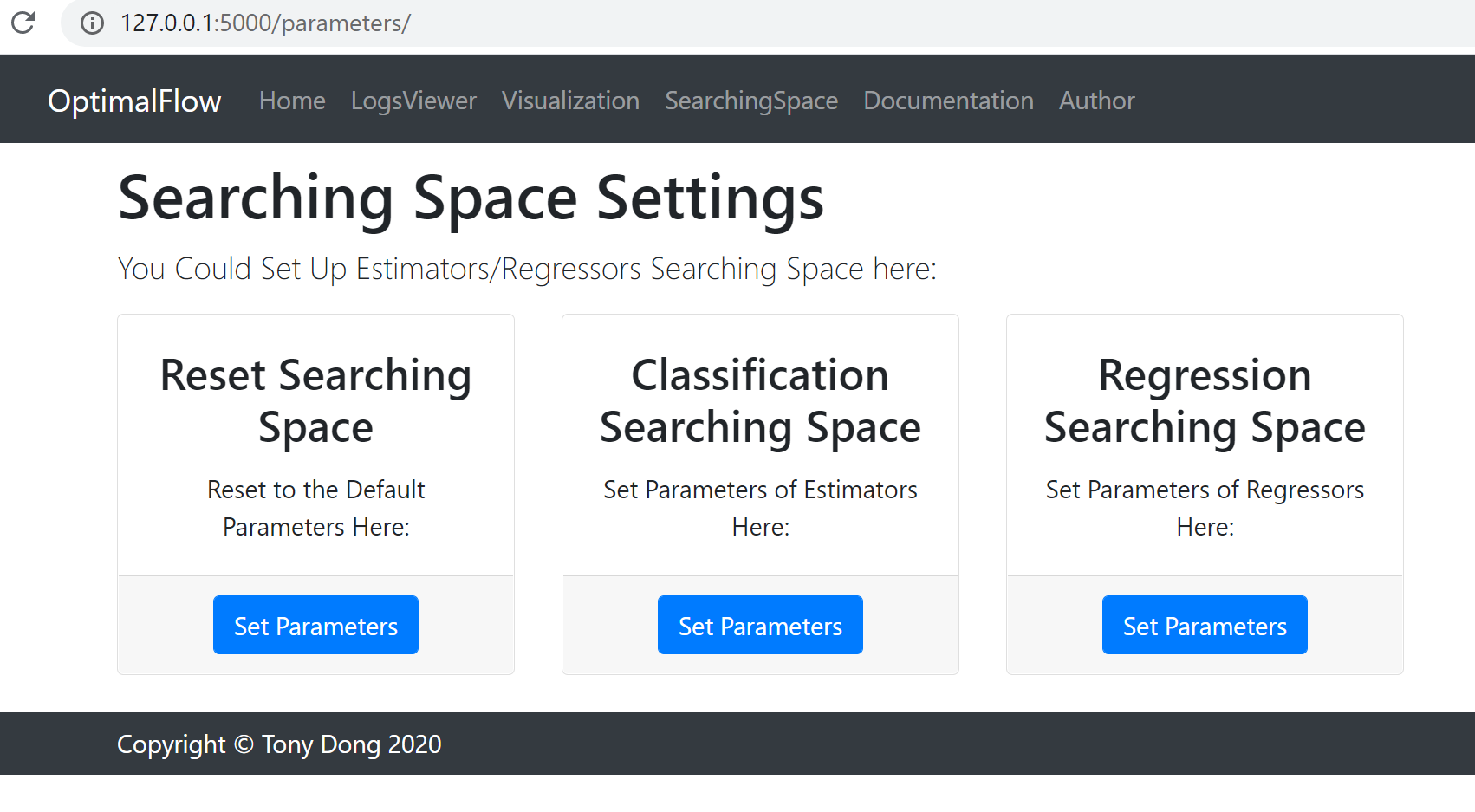Click 'Set Parameters of Regressors Here' text
The width and height of the screenshot is (1475, 812).
[1205, 508]
